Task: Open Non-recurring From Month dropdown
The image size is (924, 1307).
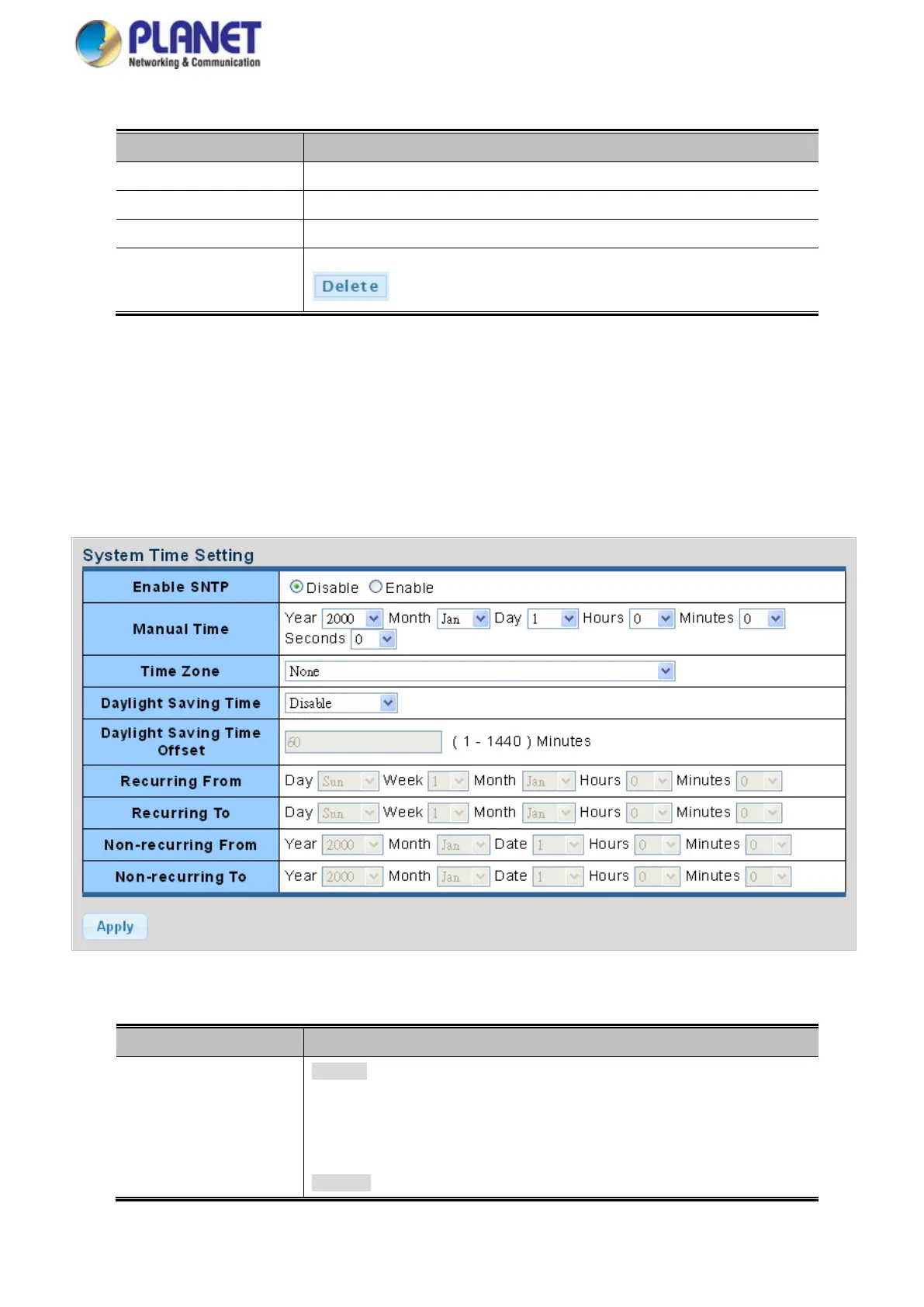Action: [x=463, y=844]
